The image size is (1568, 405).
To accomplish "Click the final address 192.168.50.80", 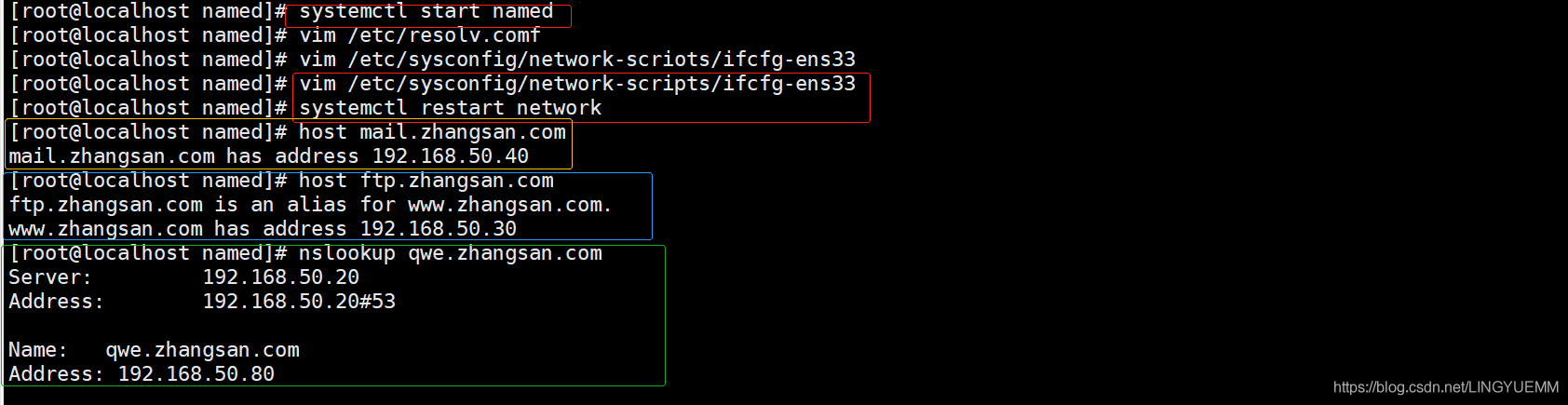I will click(x=196, y=375).
